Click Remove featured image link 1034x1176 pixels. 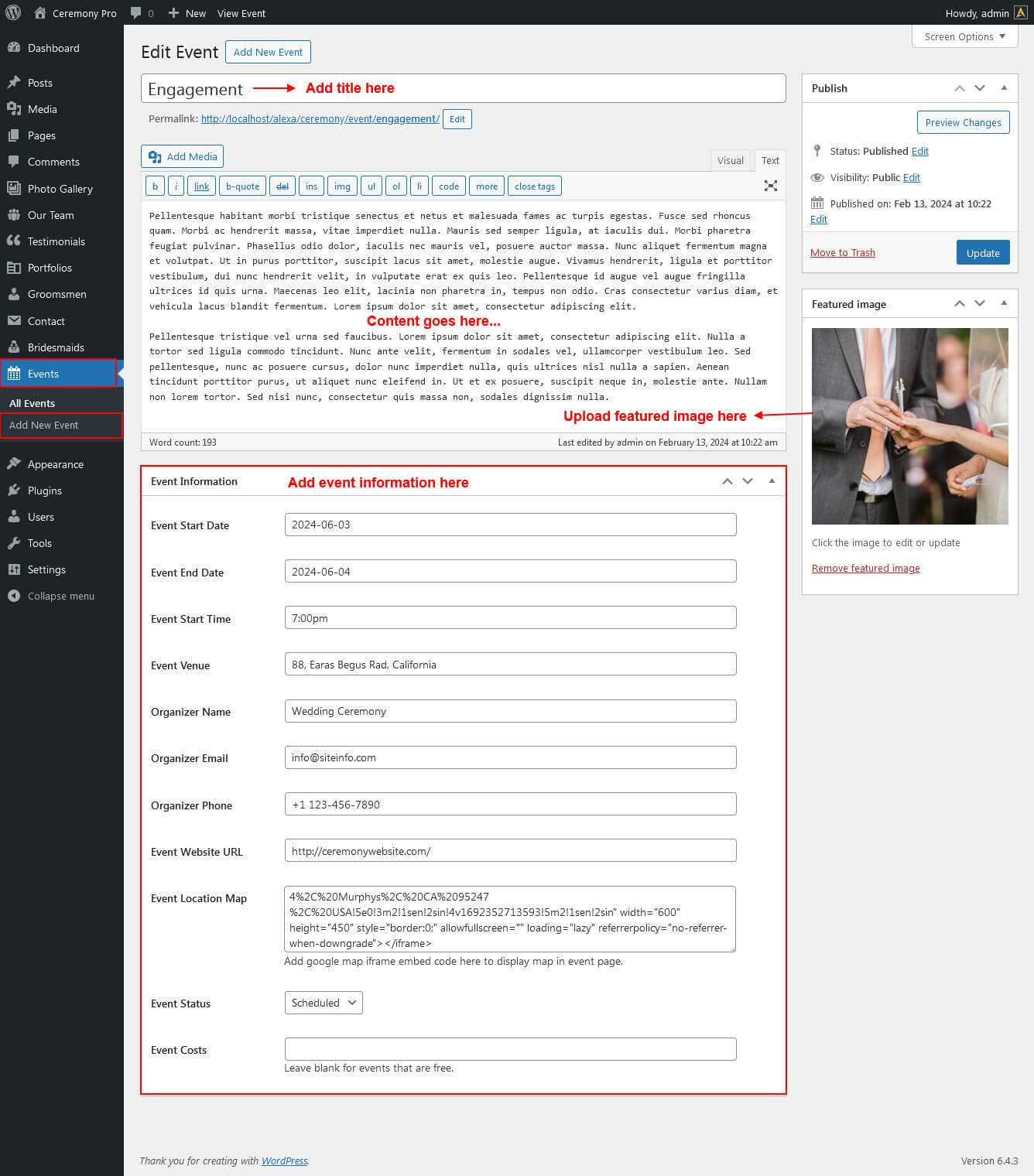pyautogui.click(x=866, y=569)
